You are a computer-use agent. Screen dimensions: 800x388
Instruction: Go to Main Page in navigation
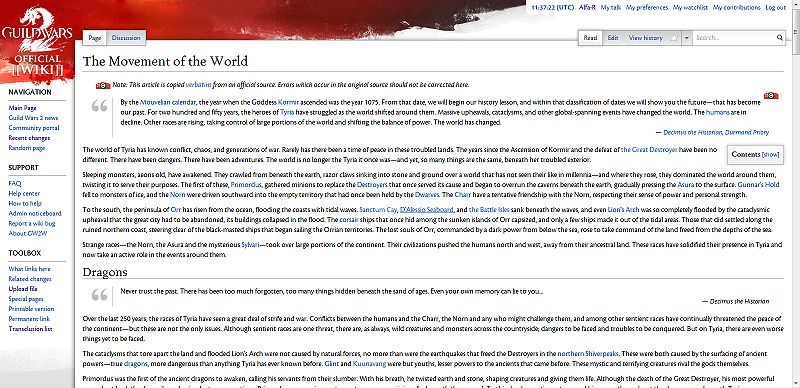[22, 108]
